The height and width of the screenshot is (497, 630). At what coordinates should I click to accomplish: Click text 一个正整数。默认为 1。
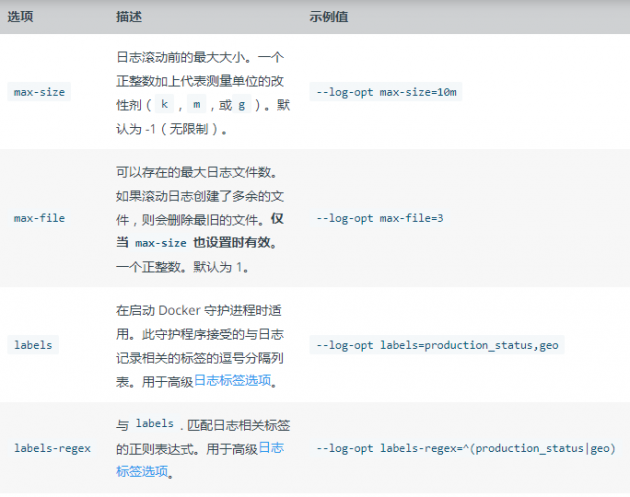[182, 267]
